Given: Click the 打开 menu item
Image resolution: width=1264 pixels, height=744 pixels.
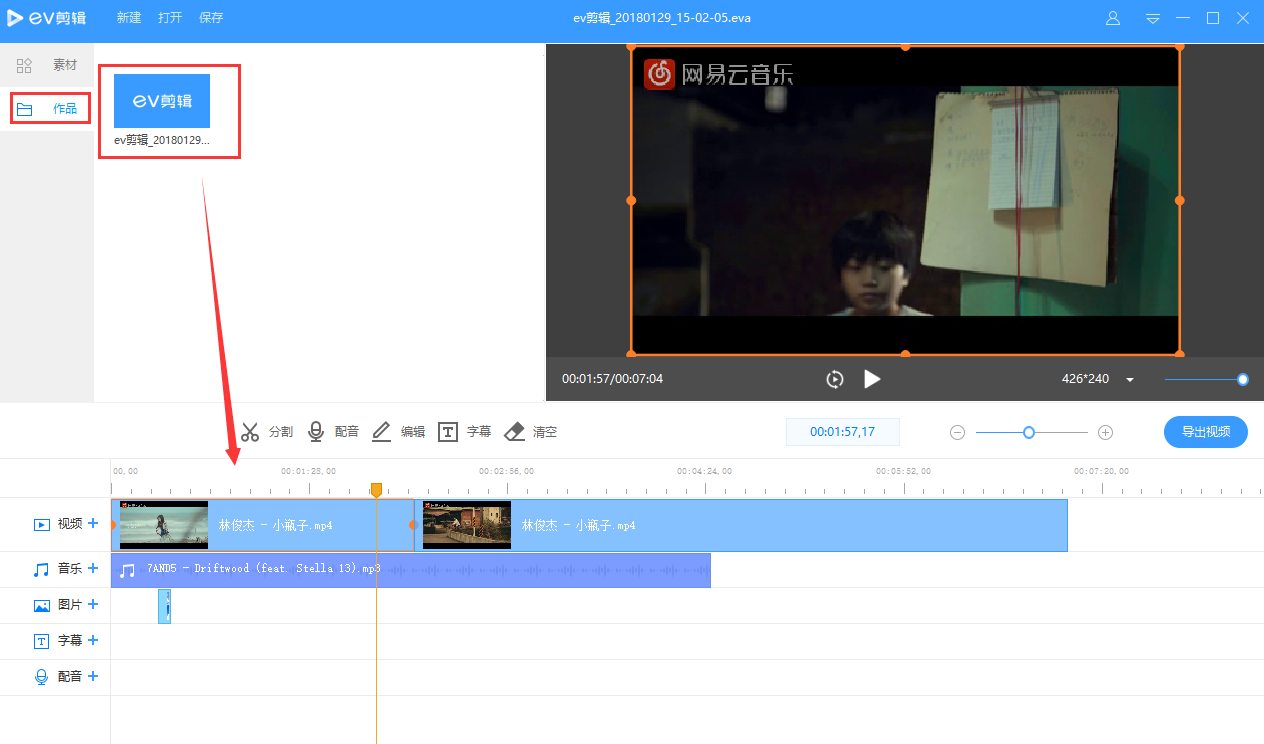Looking at the screenshot, I should coord(170,18).
